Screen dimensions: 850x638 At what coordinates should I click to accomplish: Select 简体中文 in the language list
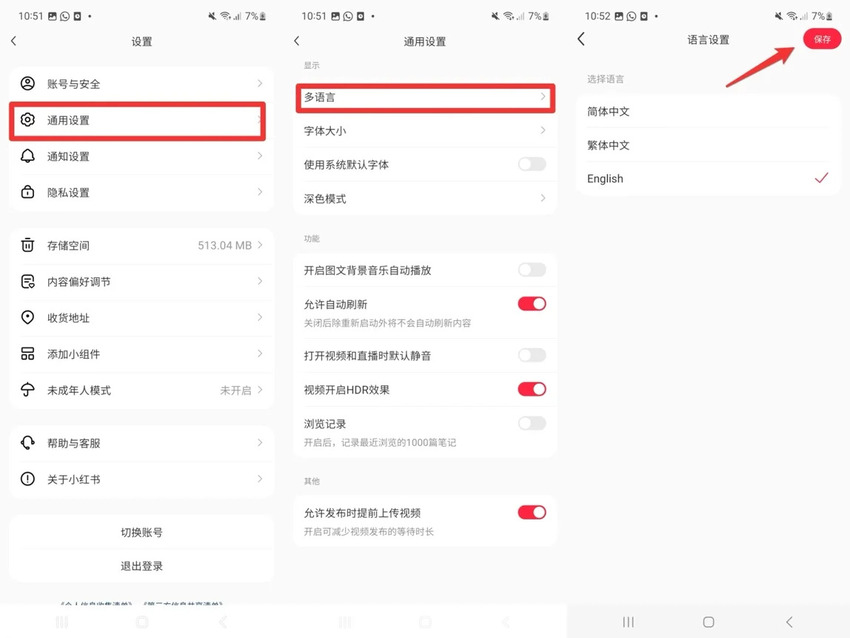click(x=708, y=111)
